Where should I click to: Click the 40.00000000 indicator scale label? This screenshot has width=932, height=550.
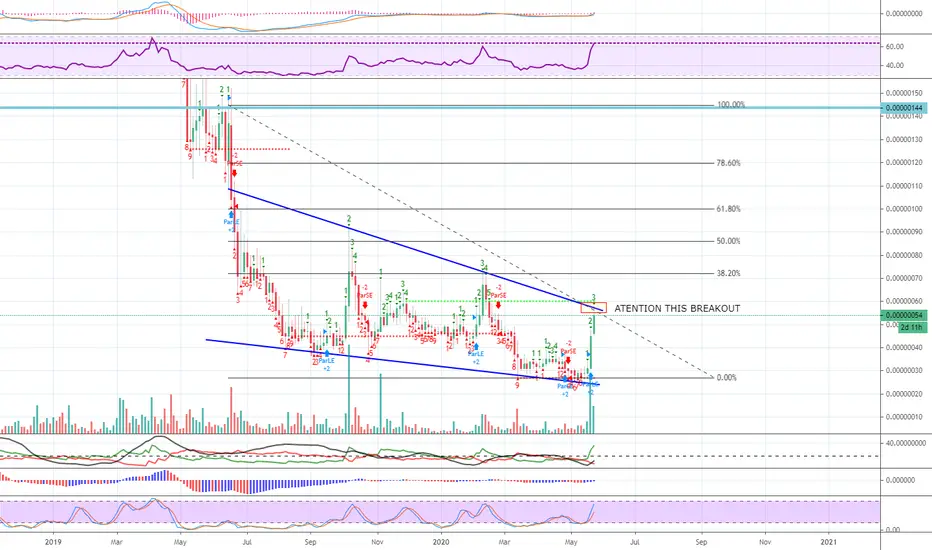coord(906,443)
